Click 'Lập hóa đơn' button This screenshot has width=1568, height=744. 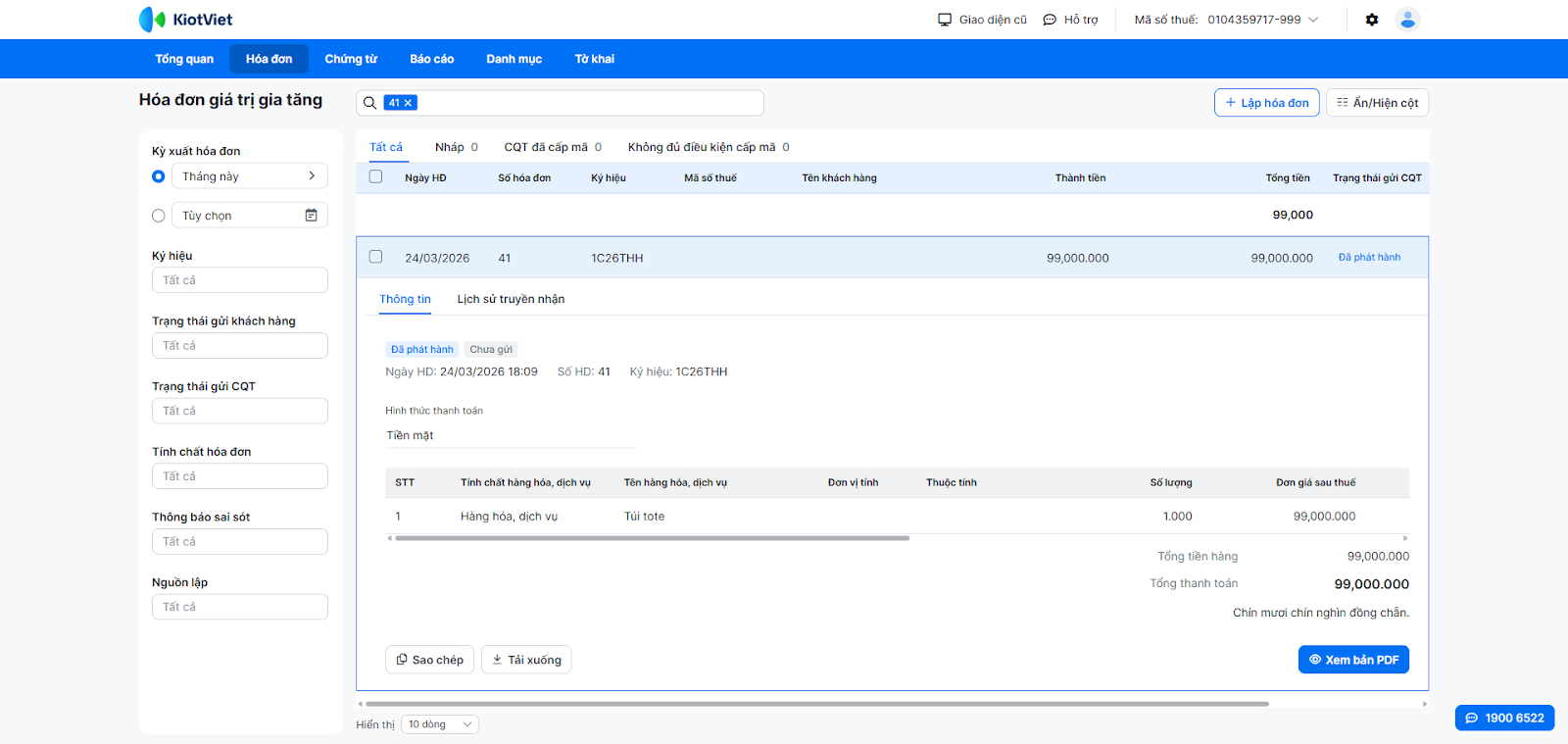coord(1266,103)
